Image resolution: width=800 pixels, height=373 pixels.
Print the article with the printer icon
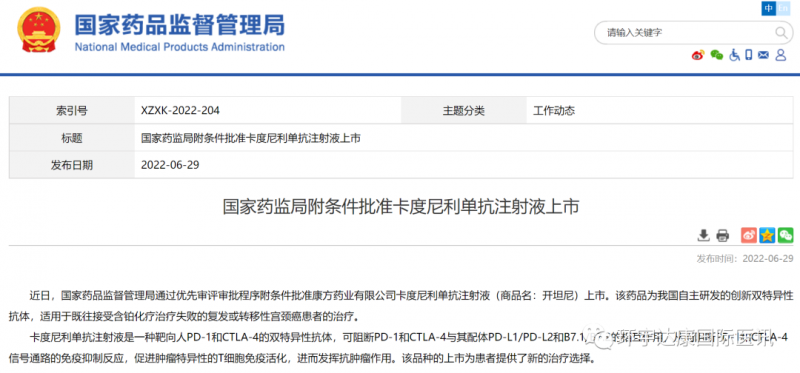(x=722, y=235)
